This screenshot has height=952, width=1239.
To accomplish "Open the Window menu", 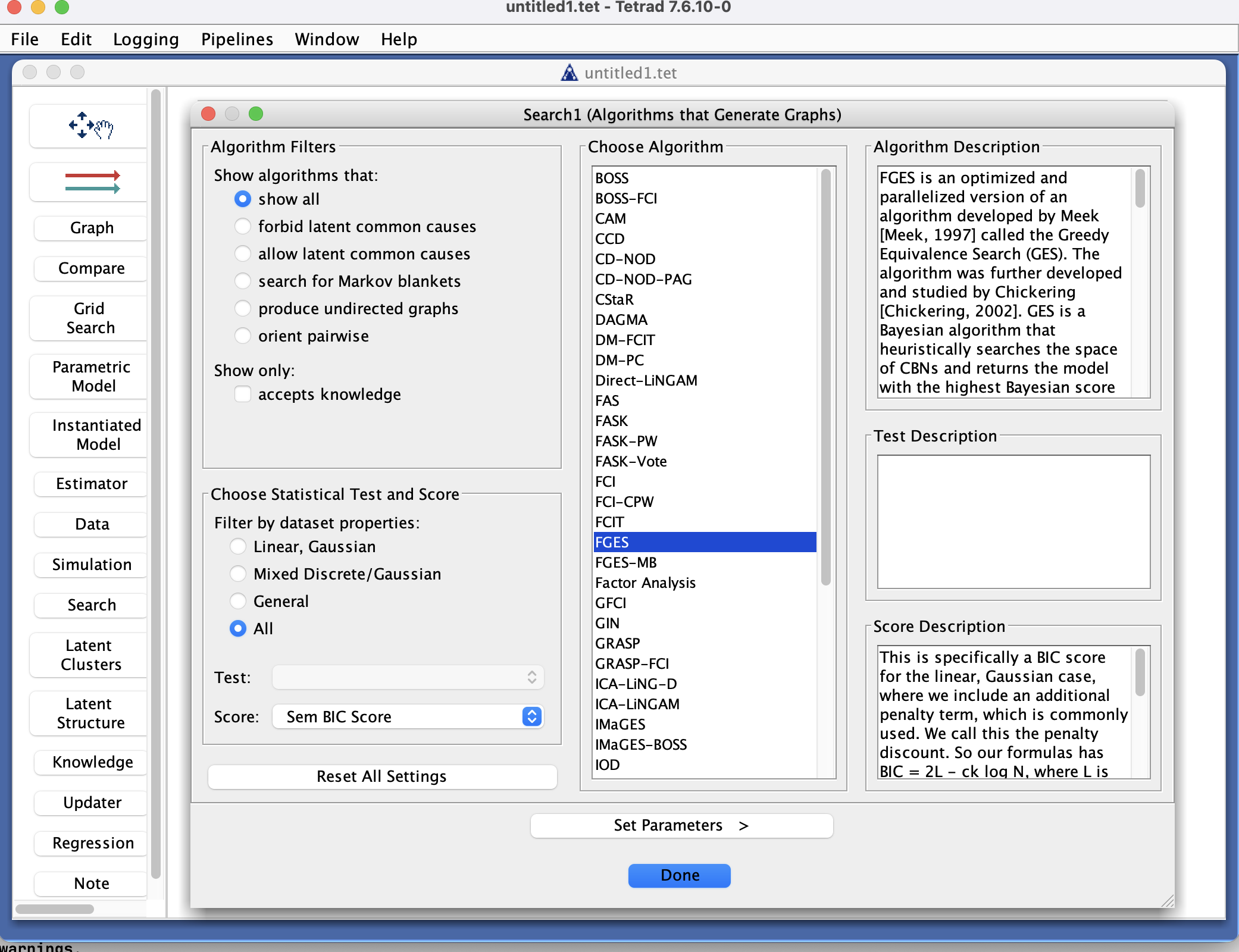I will (x=327, y=39).
